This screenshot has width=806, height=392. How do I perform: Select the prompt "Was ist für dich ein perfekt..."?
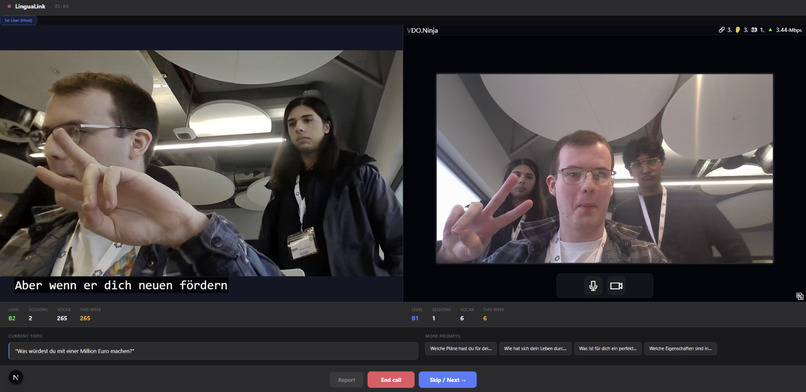click(608, 349)
